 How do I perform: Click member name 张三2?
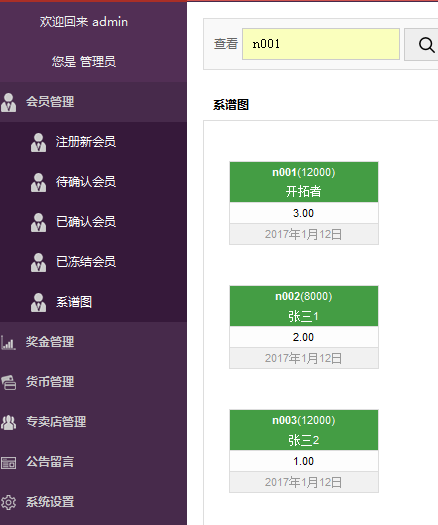tap(304, 440)
